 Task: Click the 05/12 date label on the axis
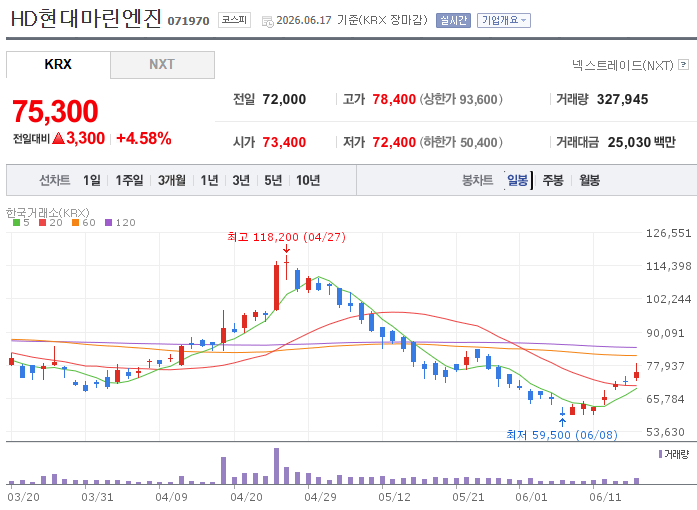pos(395,497)
